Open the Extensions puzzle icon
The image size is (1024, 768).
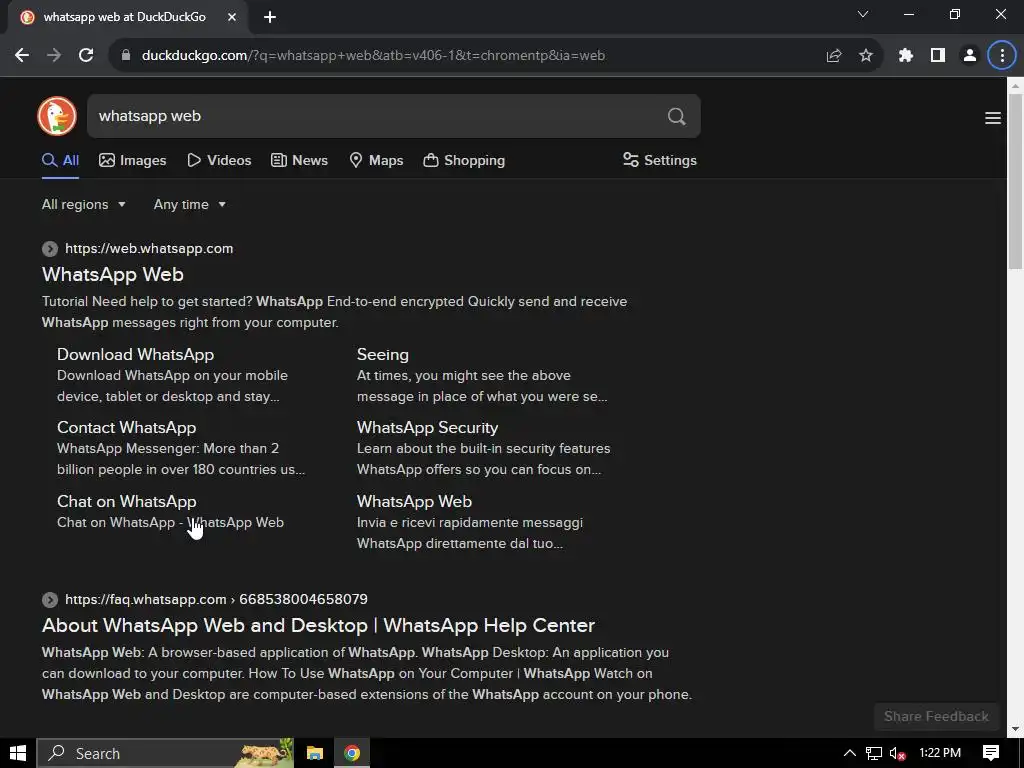click(905, 56)
